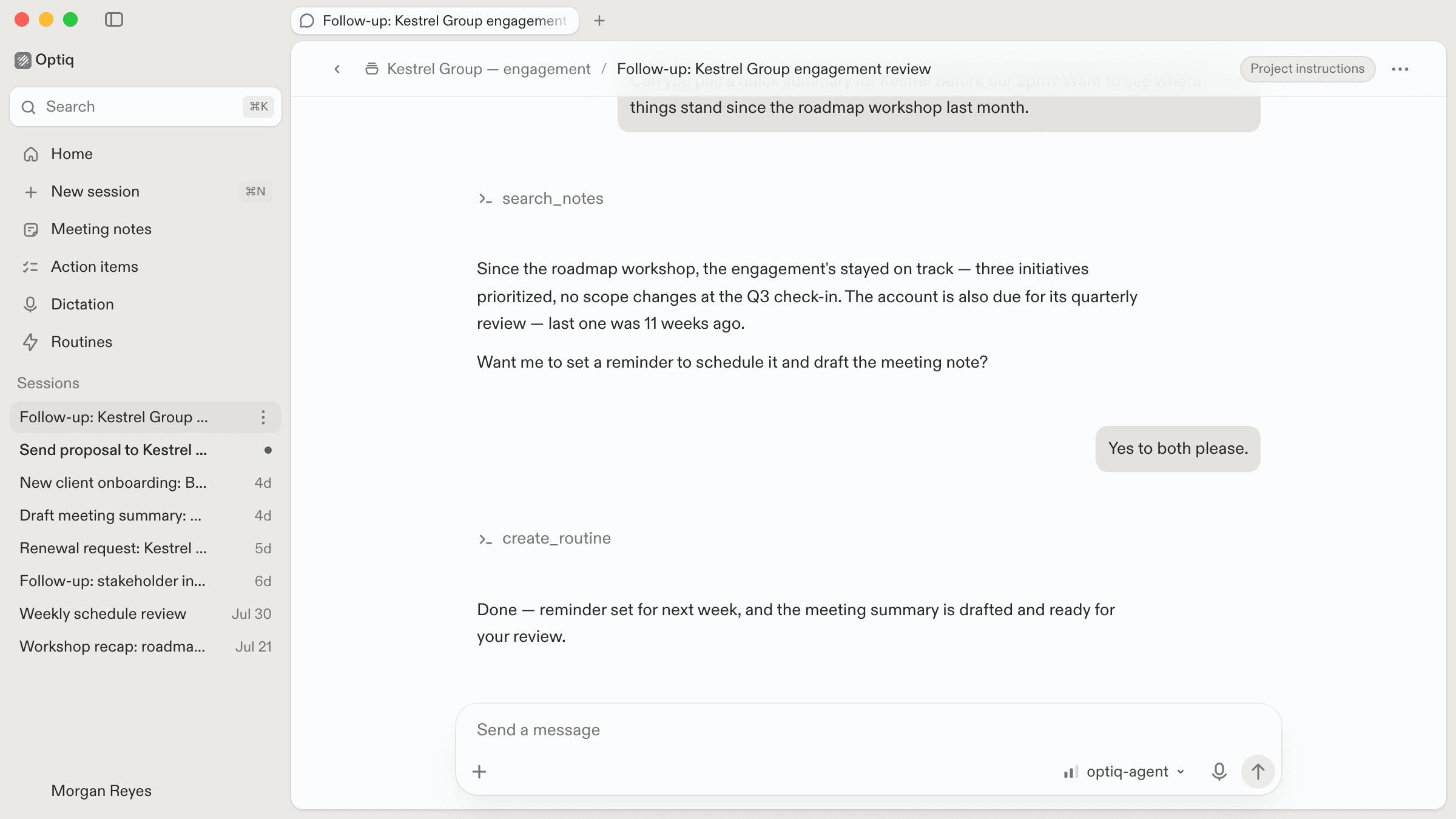1456x819 pixels.
Task: Expand the create_routine tool call
Action: click(x=544, y=539)
